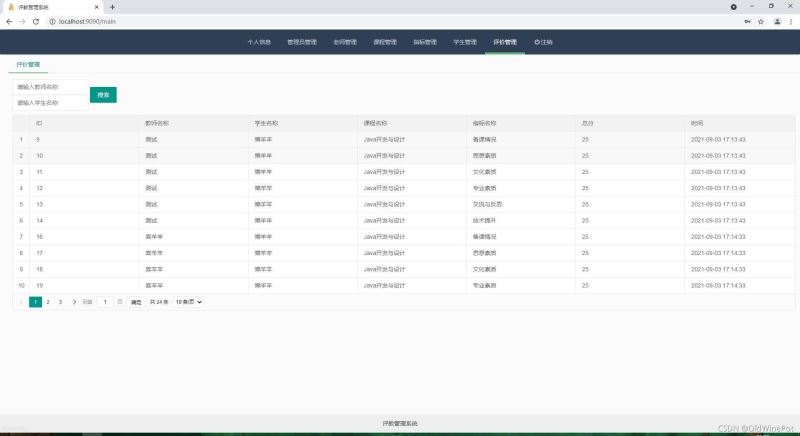
Task: Open the saved password key icon
Action: 747,21
